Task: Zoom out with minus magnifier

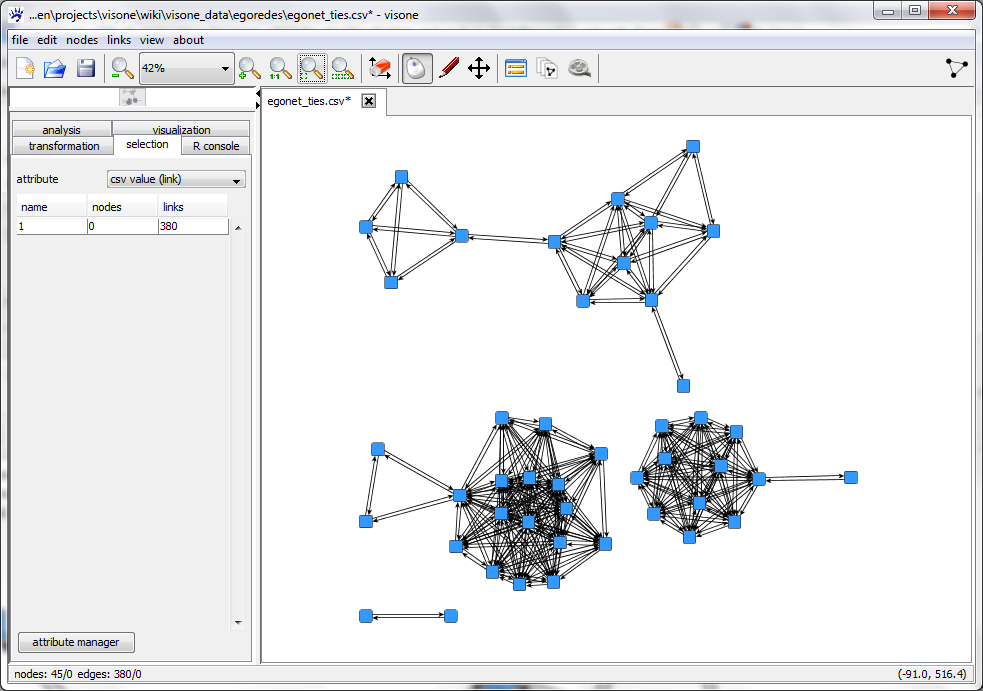Action: 122,68
